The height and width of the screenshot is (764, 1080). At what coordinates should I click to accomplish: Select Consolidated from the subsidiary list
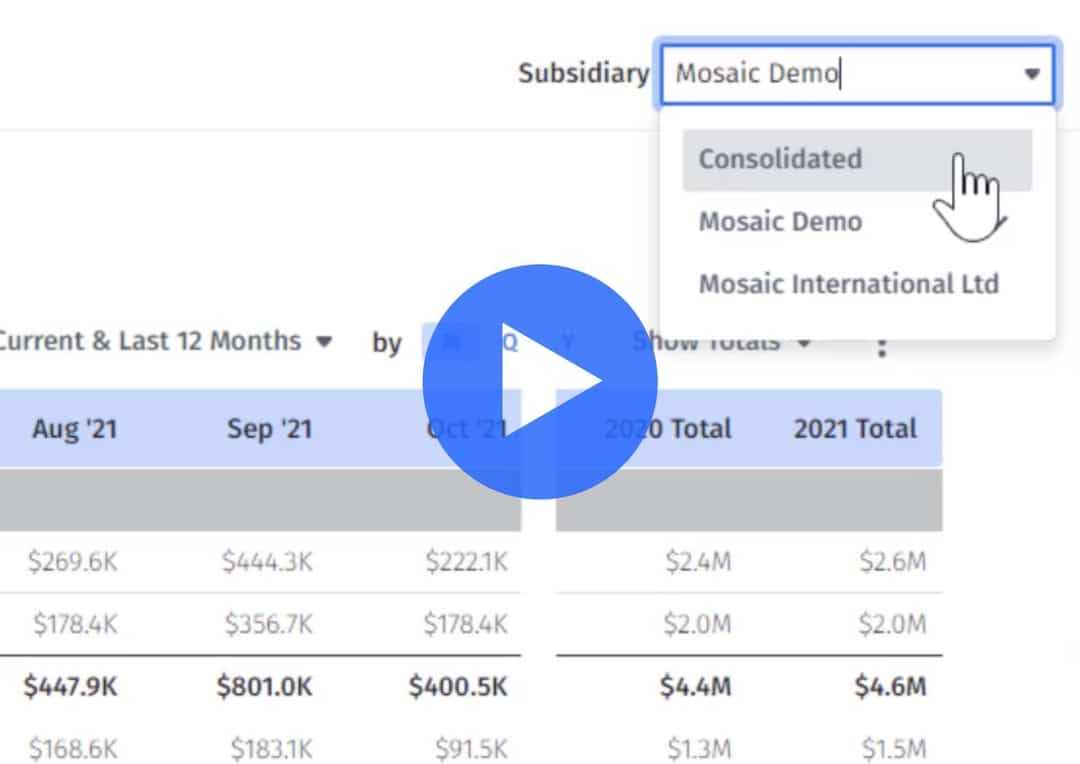click(x=780, y=159)
